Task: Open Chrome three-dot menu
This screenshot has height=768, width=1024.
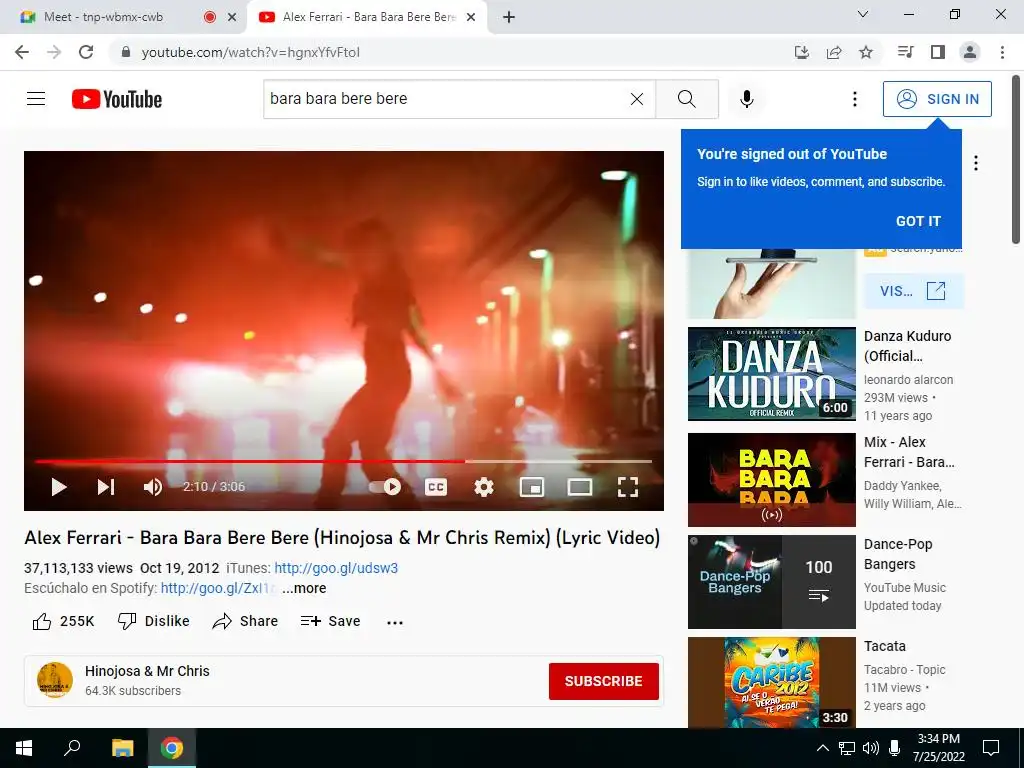Action: point(1002,52)
